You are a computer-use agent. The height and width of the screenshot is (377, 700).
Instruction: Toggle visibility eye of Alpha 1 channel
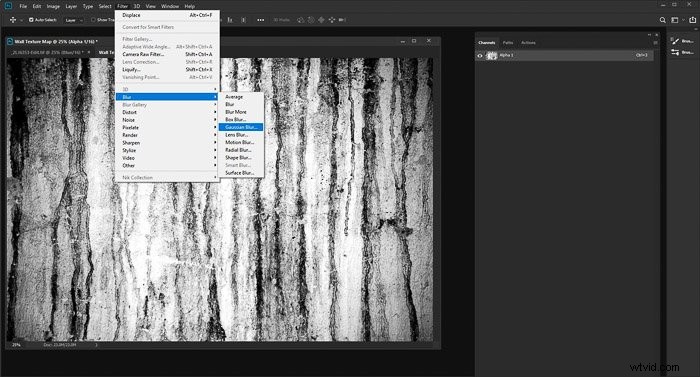pyautogui.click(x=480, y=56)
